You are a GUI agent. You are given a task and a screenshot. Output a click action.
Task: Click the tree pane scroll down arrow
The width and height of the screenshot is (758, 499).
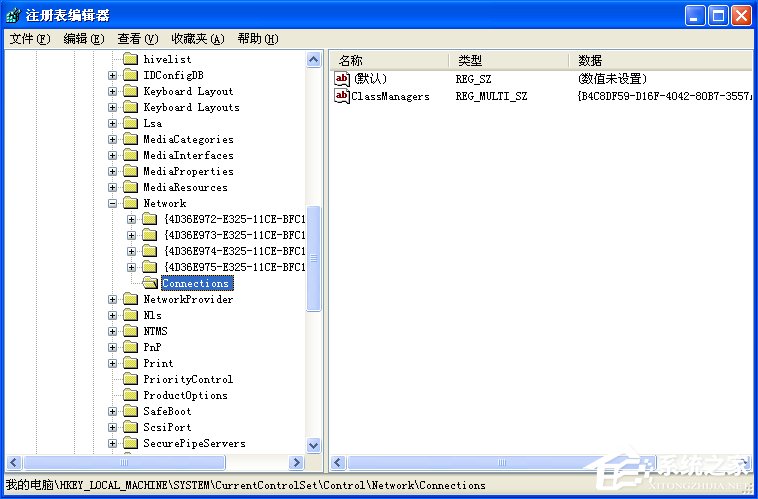coord(314,446)
